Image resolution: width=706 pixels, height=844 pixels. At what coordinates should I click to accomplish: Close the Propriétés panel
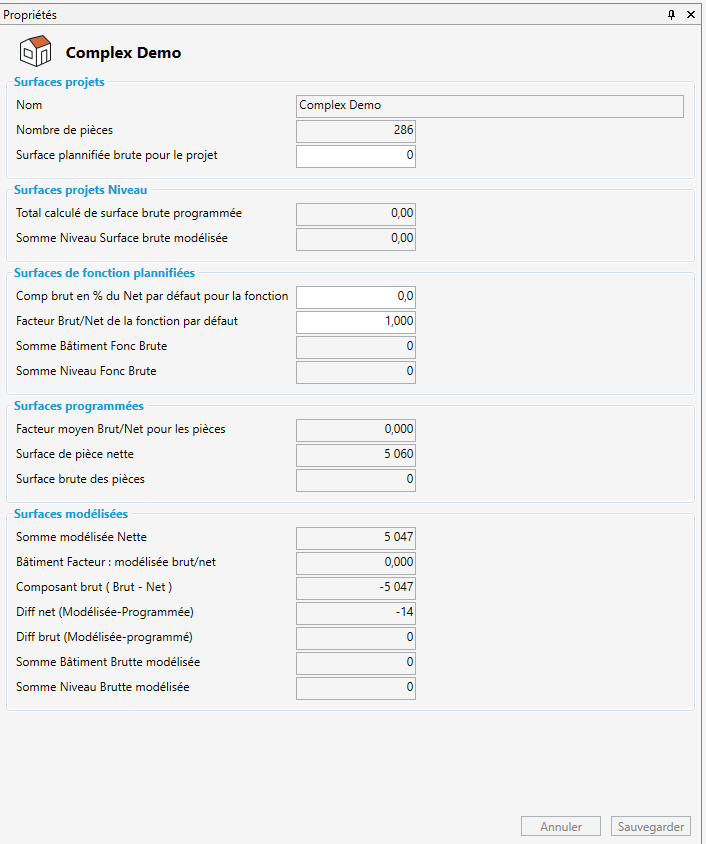[690, 14]
